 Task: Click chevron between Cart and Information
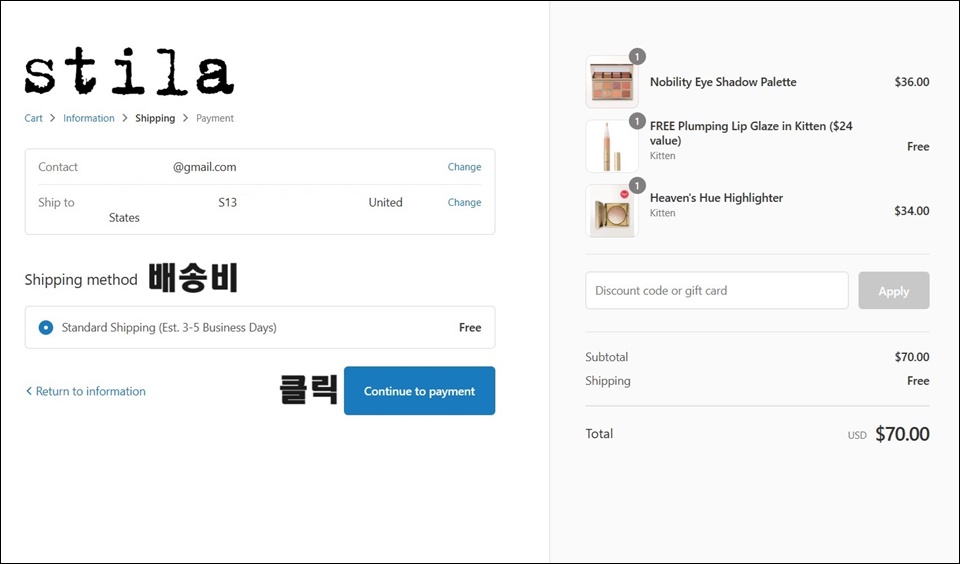pos(53,118)
